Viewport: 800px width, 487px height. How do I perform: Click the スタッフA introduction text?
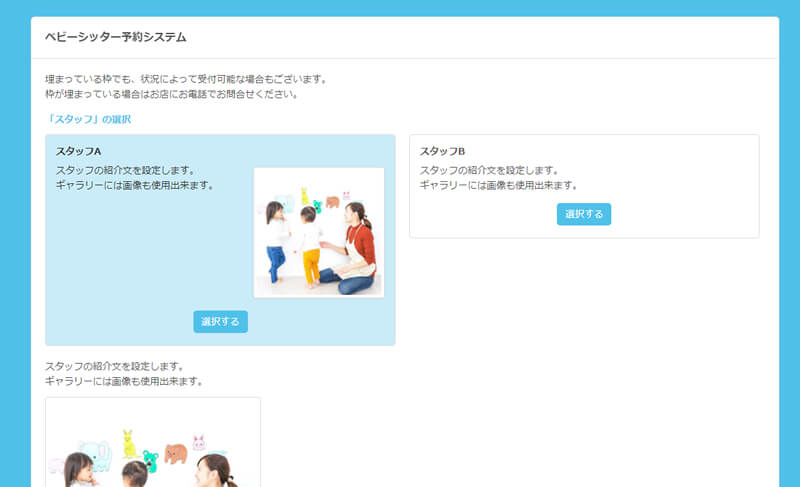click(x=134, y=178)
